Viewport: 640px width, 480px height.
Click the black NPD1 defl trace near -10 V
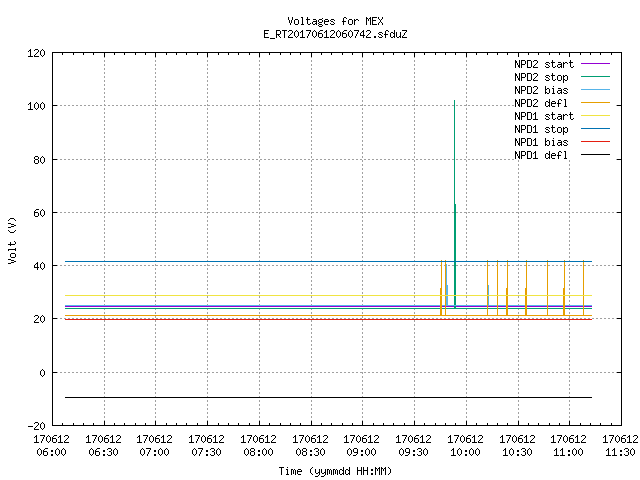[x=329, y=397]
